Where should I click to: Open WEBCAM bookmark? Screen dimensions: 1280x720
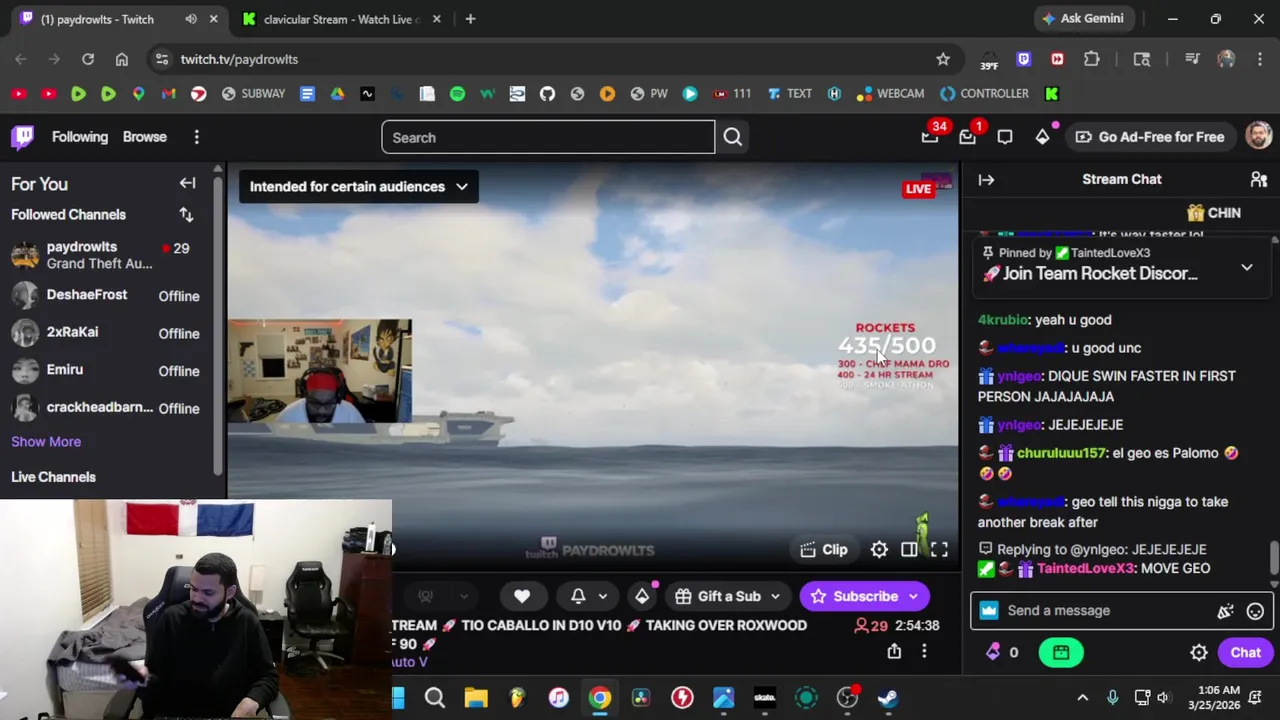pos(890,93)
